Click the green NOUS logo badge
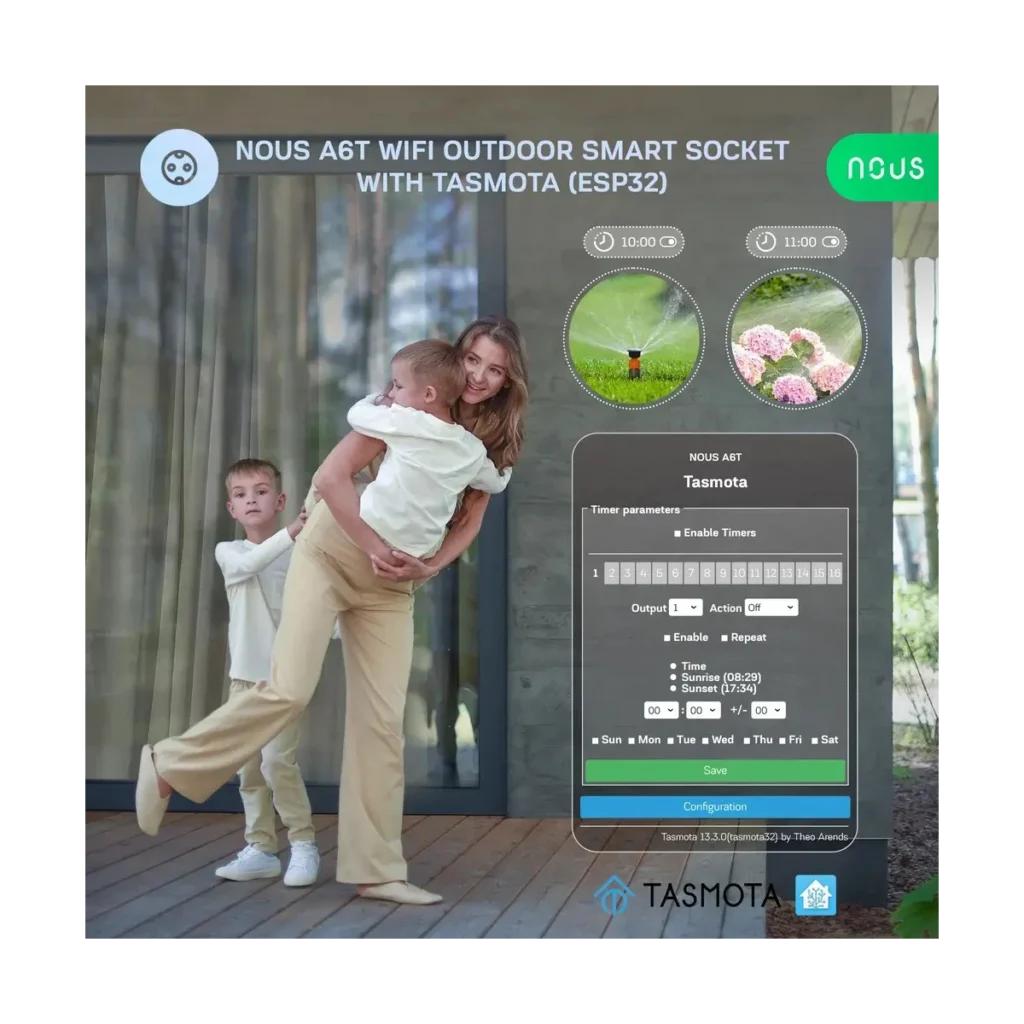This screenshot has width=1024, height=1024. tap(883, 168)
